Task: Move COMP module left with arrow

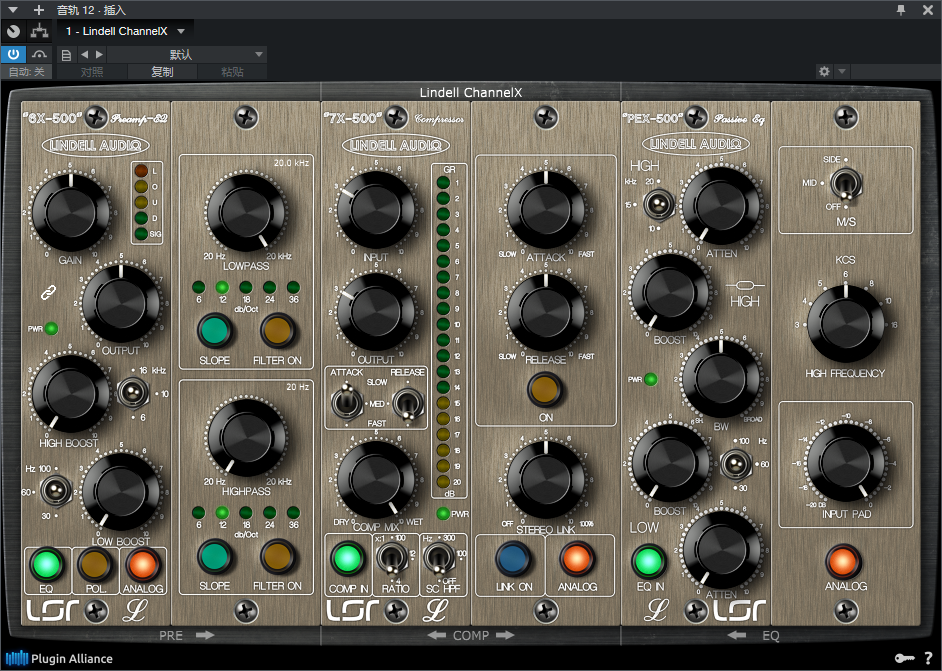Action: tap(437, 635)
